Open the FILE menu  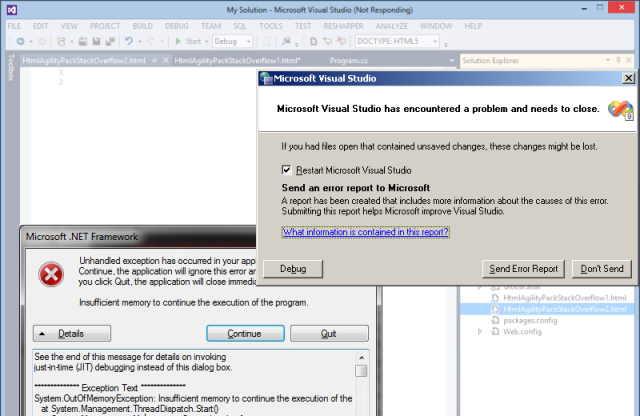click(x=14, y=26)
